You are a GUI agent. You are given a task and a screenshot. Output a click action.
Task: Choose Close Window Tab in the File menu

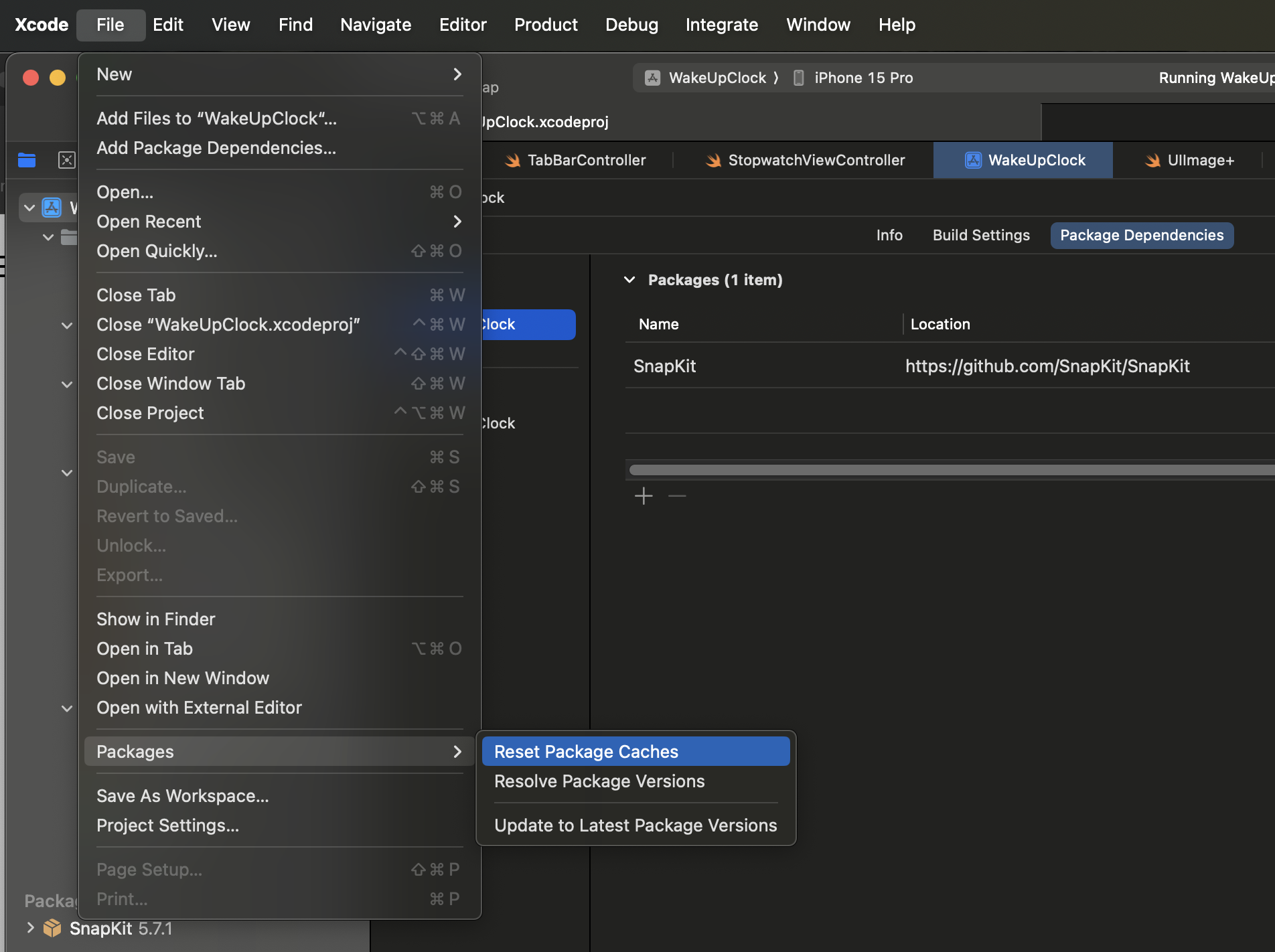click(x=280, y=384)
